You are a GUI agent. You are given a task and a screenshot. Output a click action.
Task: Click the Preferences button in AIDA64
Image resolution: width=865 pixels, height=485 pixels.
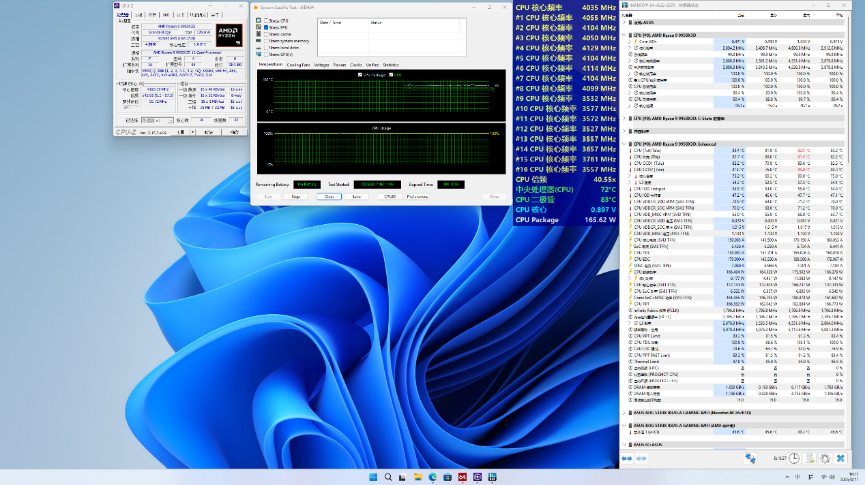(417, 197)
